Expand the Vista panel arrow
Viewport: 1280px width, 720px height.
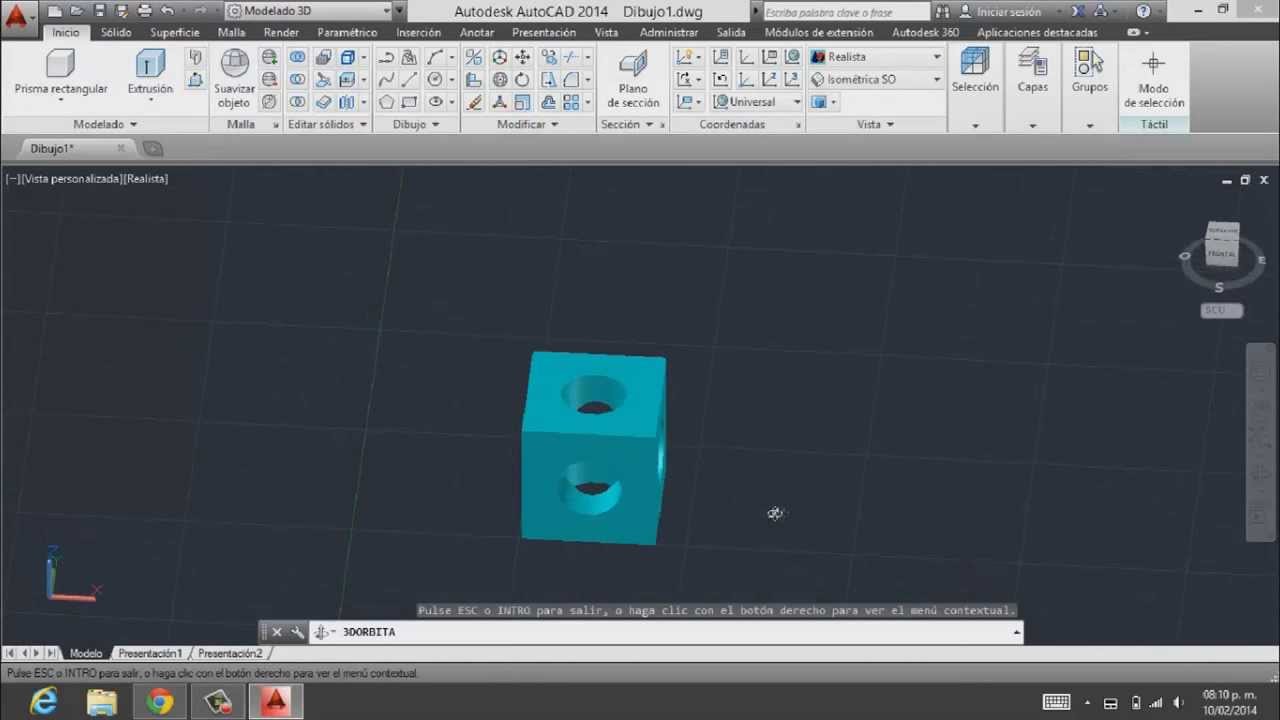(890, 125)
